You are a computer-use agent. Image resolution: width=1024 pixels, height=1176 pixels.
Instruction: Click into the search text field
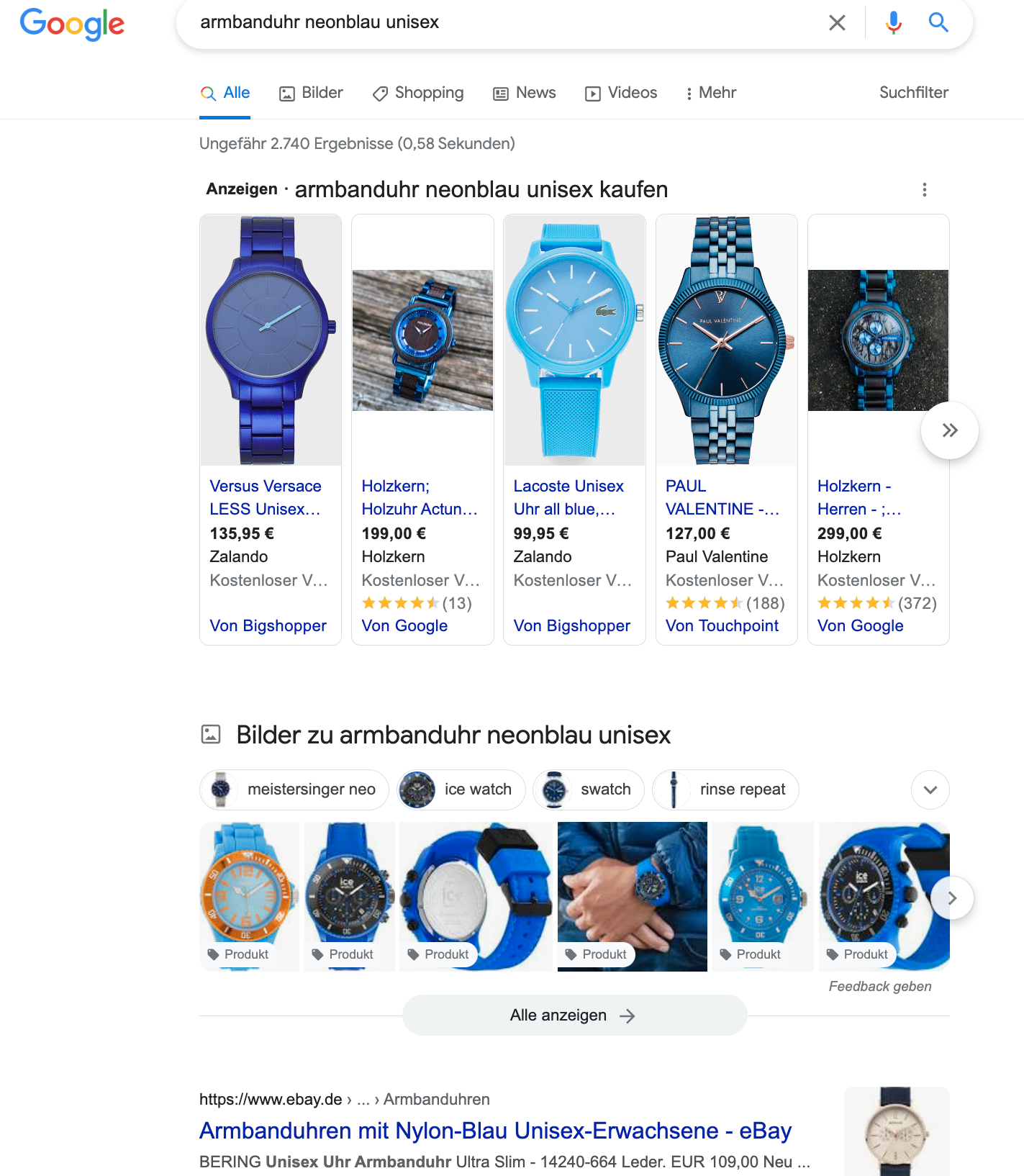click(x=504, y=22)
